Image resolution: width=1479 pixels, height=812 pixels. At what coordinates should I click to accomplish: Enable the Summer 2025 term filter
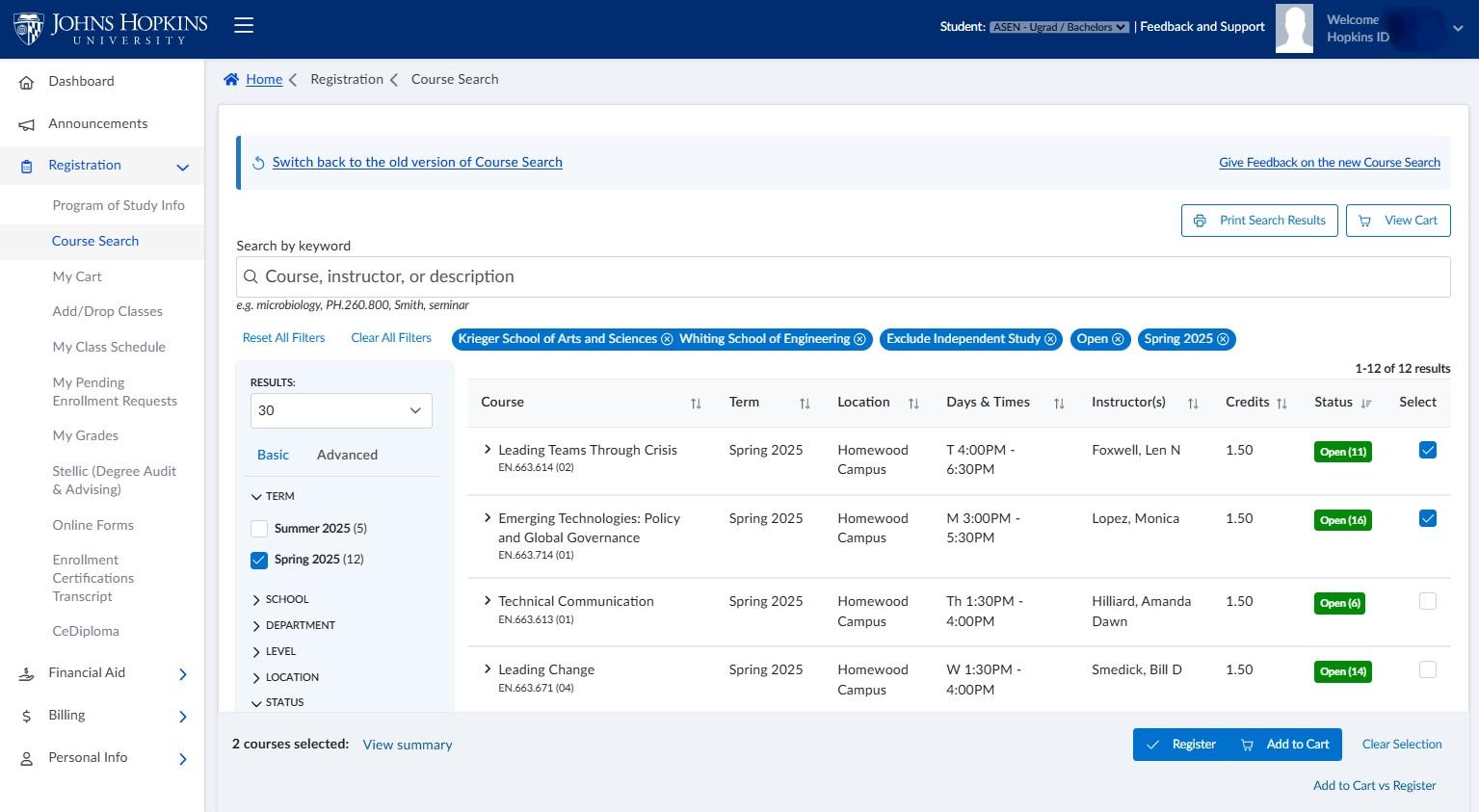pyautogui.click(x=259, y=529)
